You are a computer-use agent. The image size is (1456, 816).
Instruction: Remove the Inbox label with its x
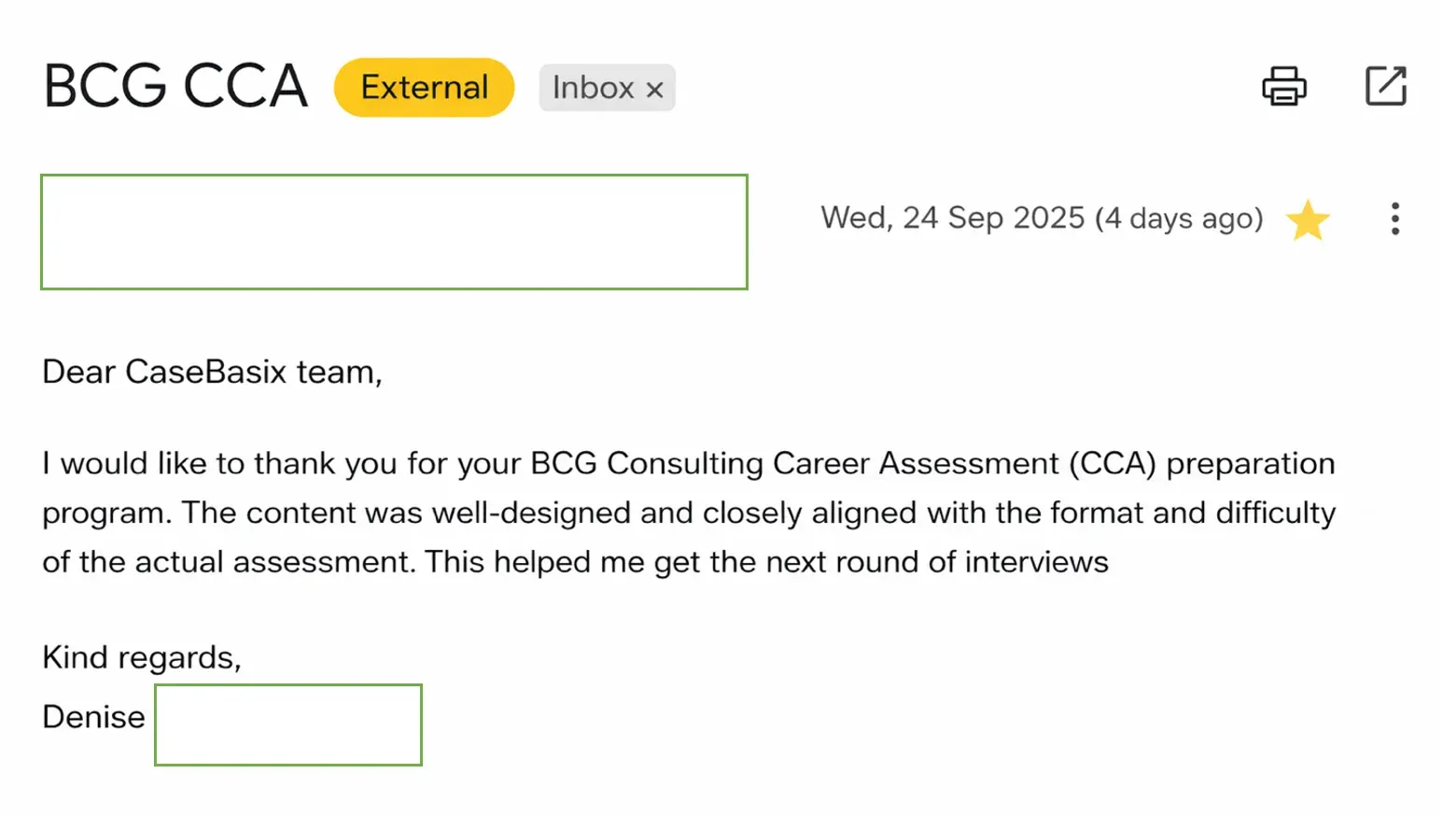655,90
